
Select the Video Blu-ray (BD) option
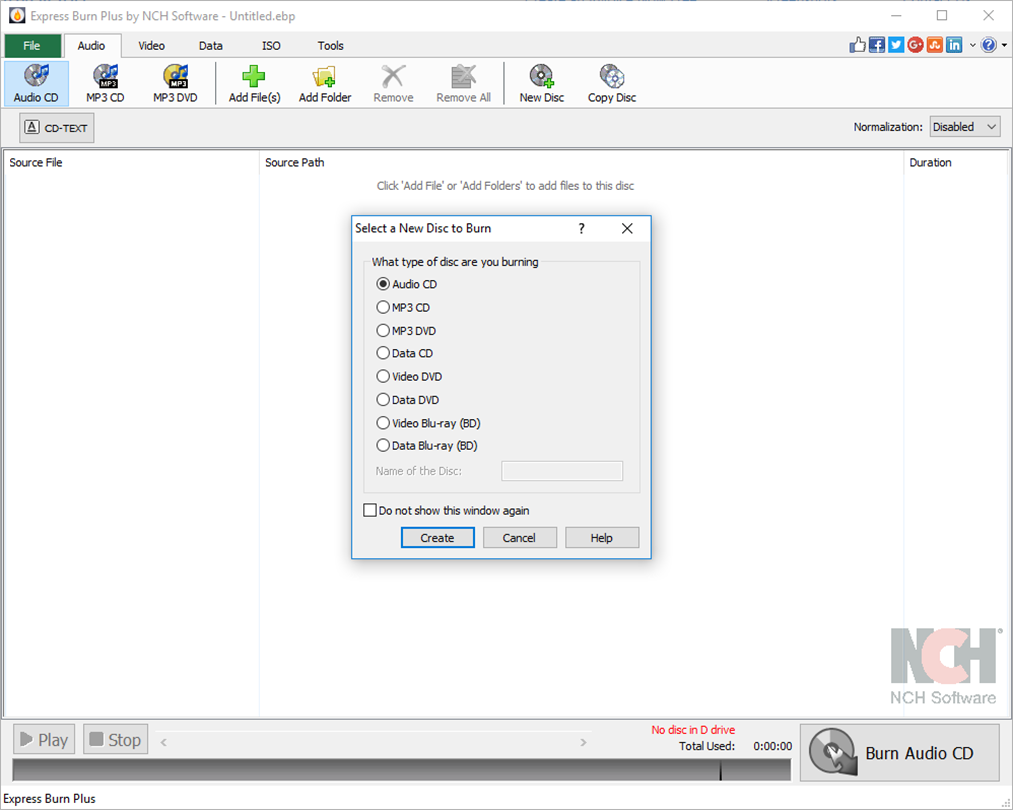point(382,422)
